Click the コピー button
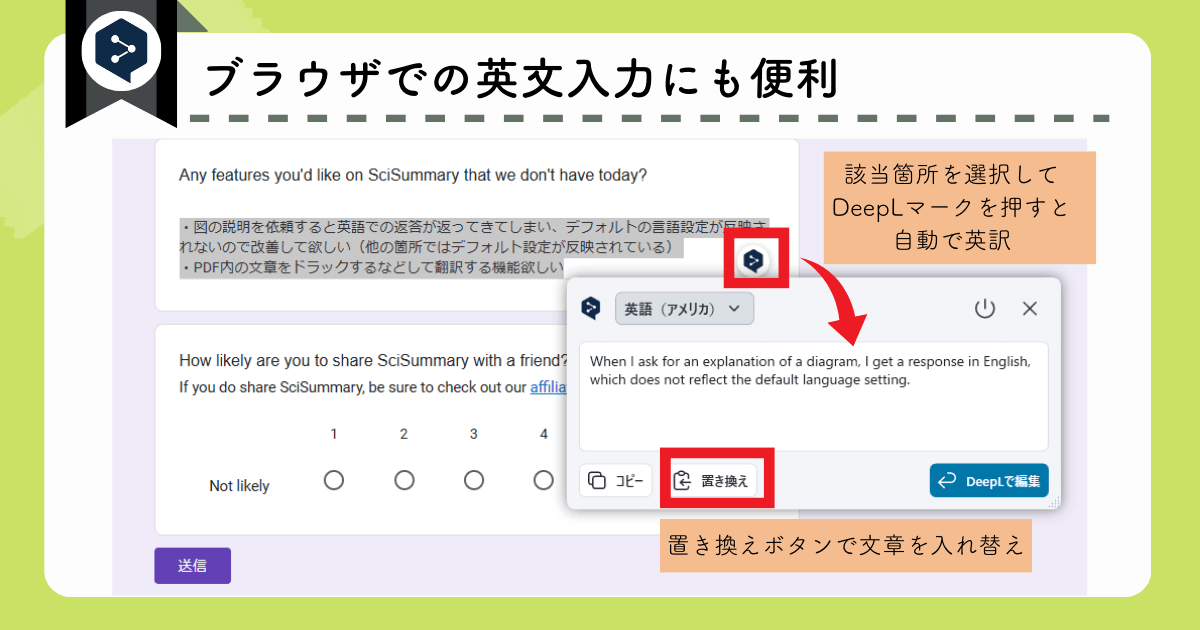Screen dimensions: 1200x630 pyautogui.click(x=616, y=481)
